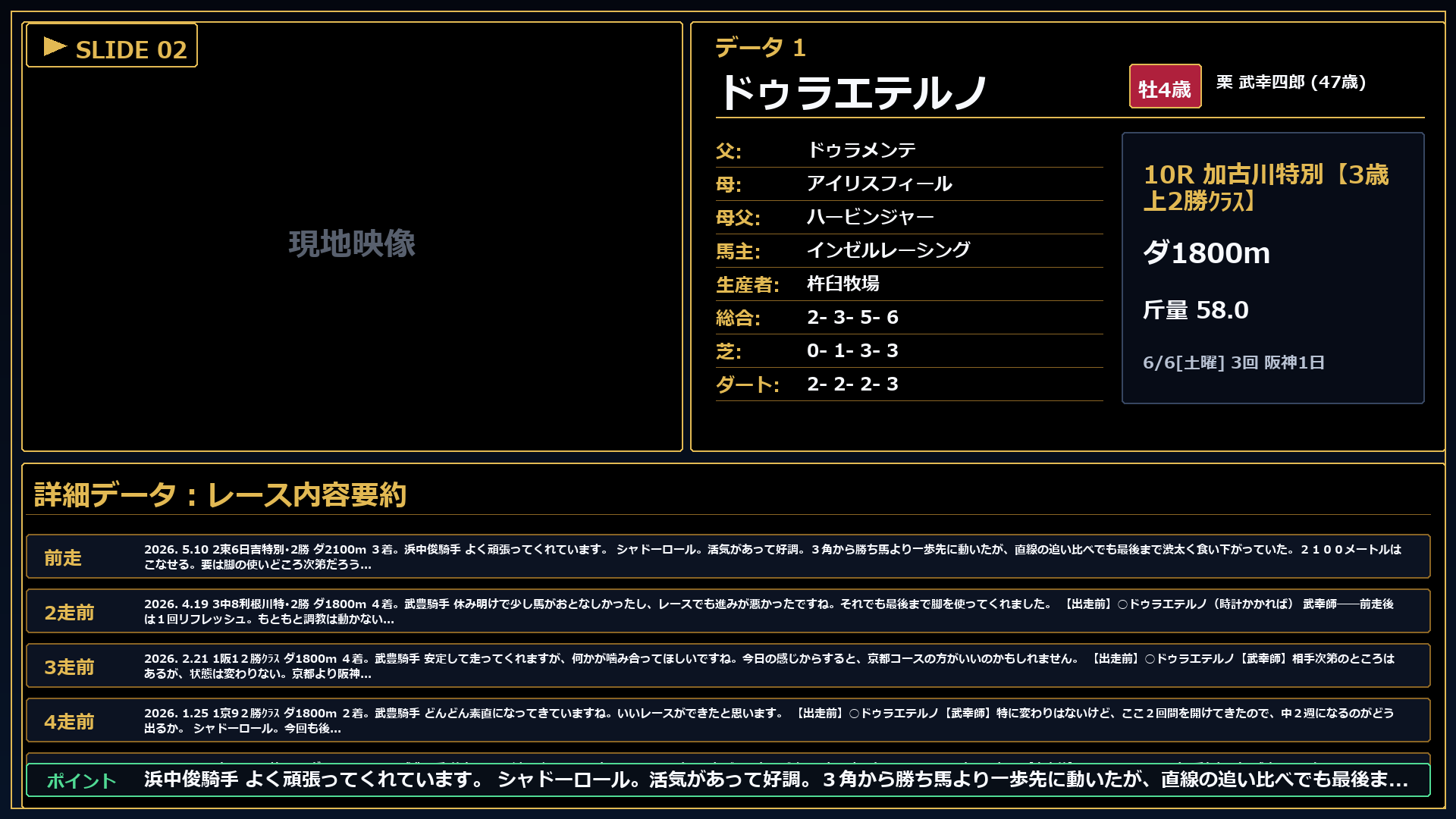Click the 2026. 2.21 1阪12 race summary text

769,666
